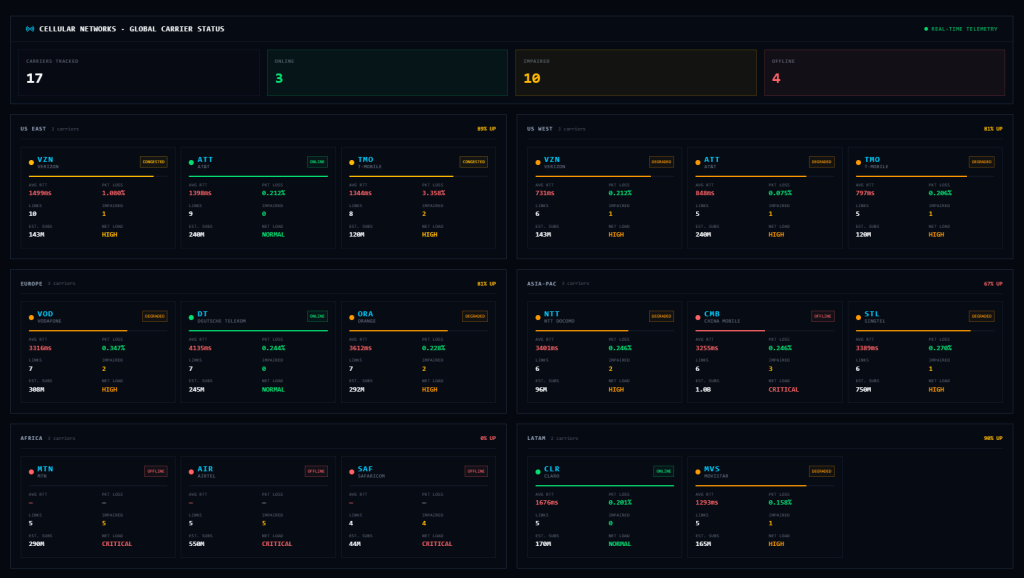Click the Offline badge on the AIR Airtel card

click(316, 471)
